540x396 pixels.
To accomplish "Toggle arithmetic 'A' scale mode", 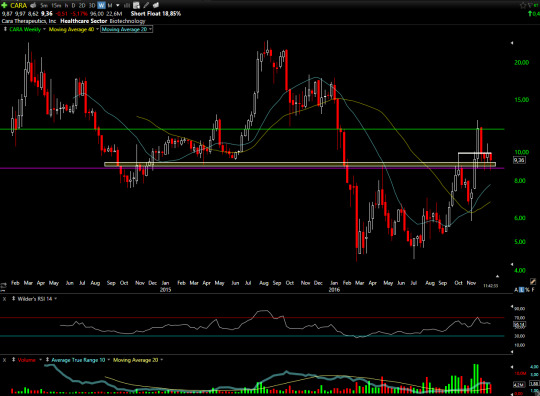I will [516, 290].
